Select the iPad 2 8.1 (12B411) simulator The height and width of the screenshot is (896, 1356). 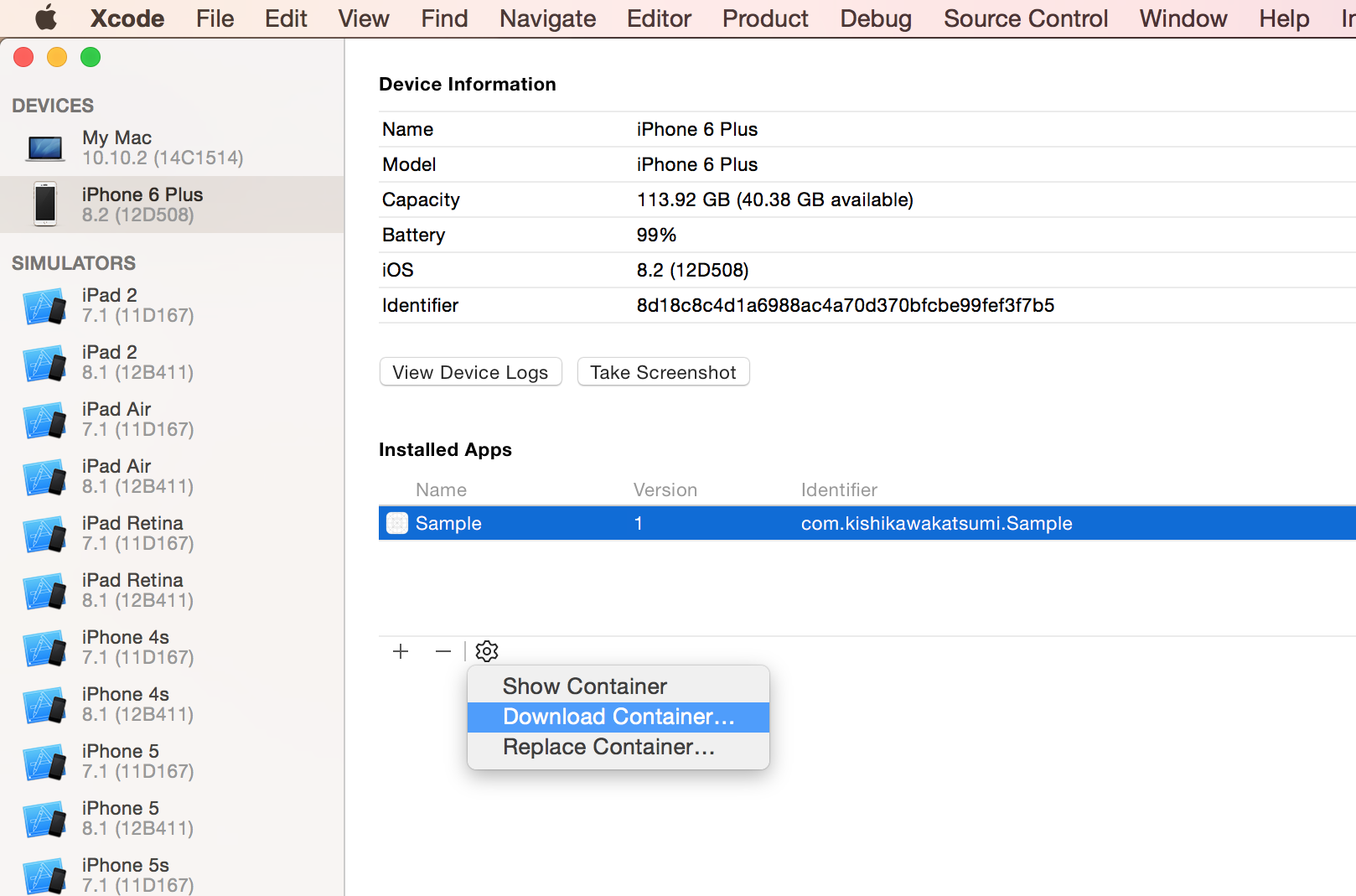172,362
